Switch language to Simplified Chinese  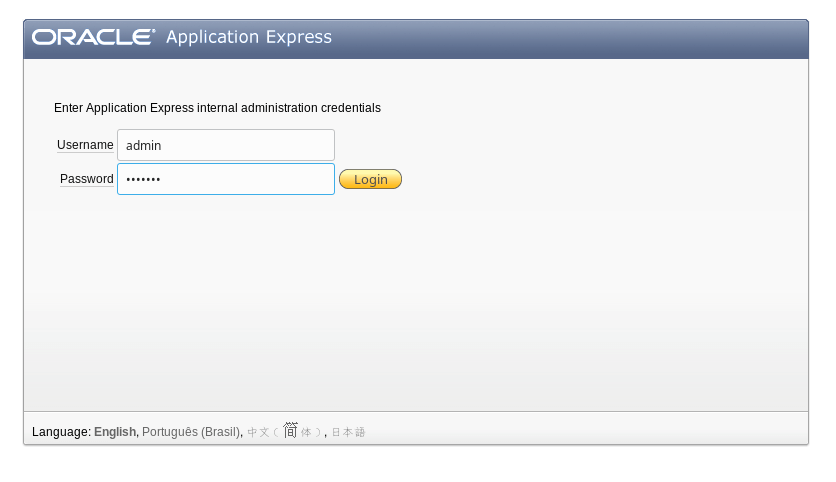pyautogui.click(x=284, y=432)
